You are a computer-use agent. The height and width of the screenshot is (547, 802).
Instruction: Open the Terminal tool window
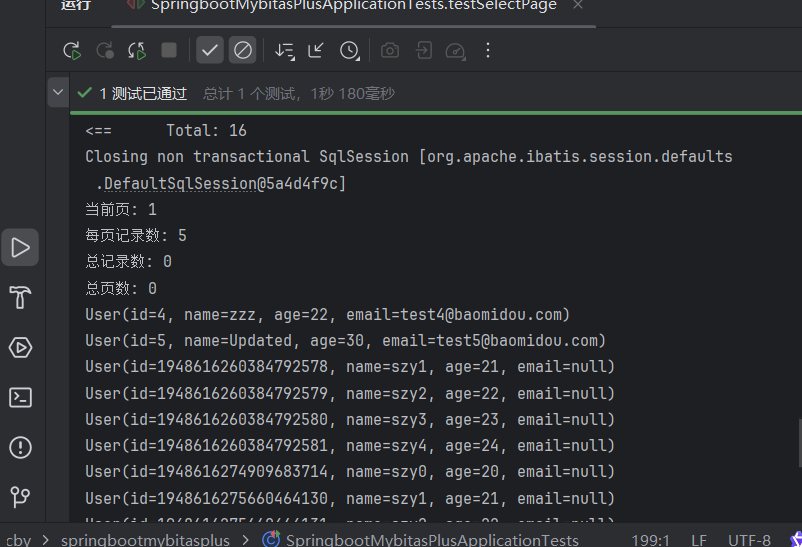tap(20, 398)
